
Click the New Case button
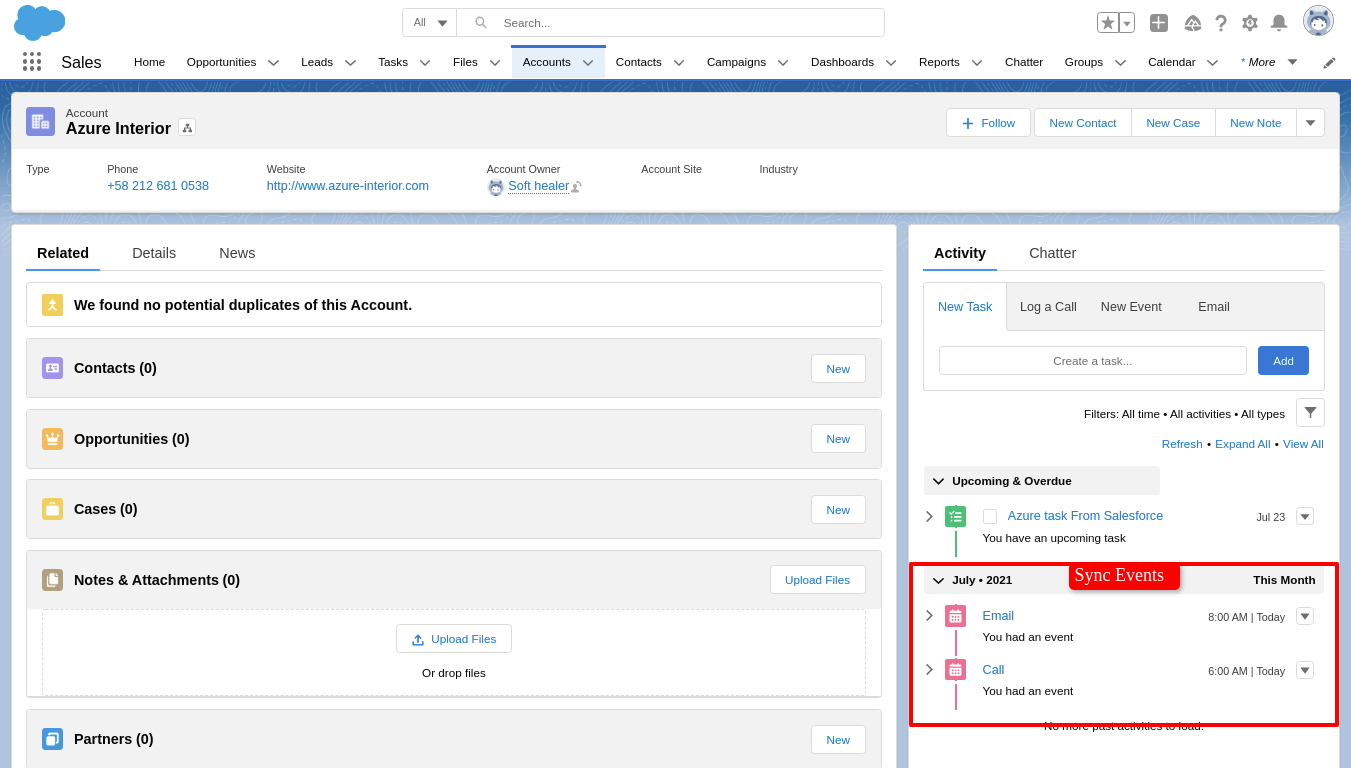pos(1173,123)
